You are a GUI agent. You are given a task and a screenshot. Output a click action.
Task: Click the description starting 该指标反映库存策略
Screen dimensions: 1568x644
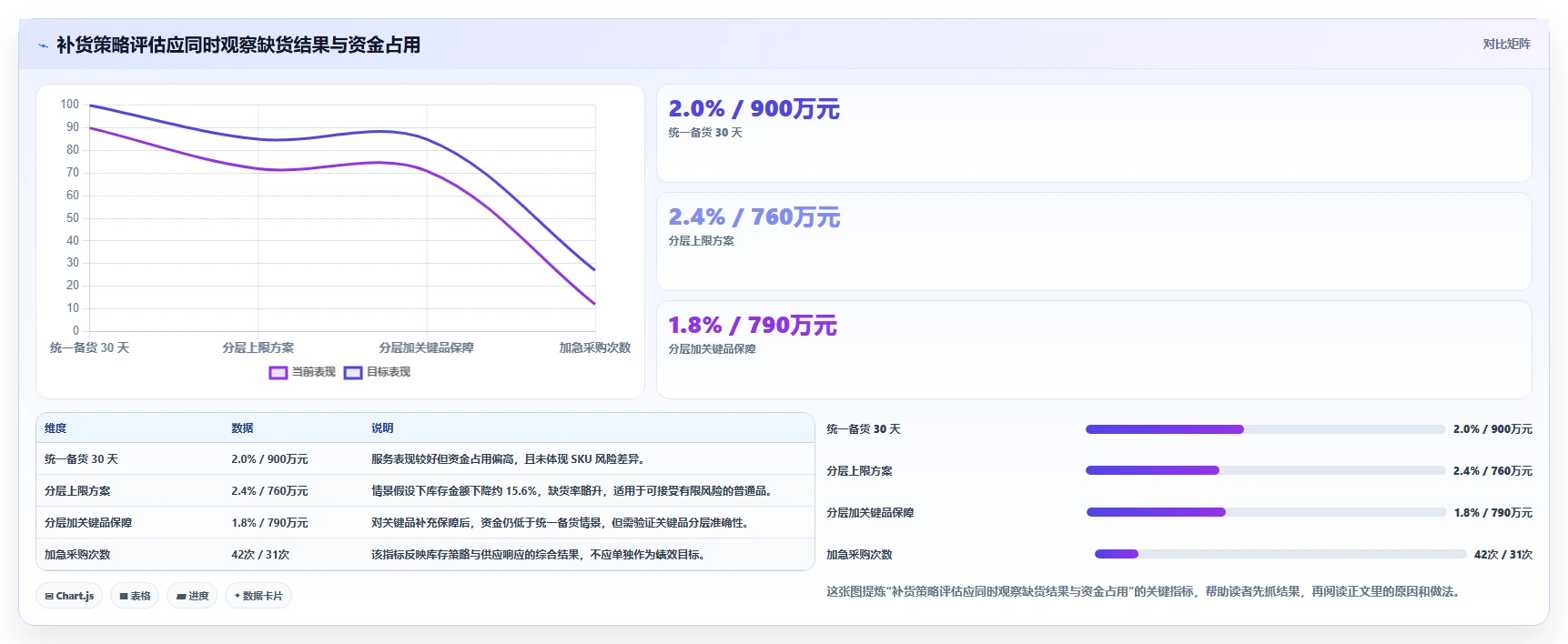coord(540,555)
